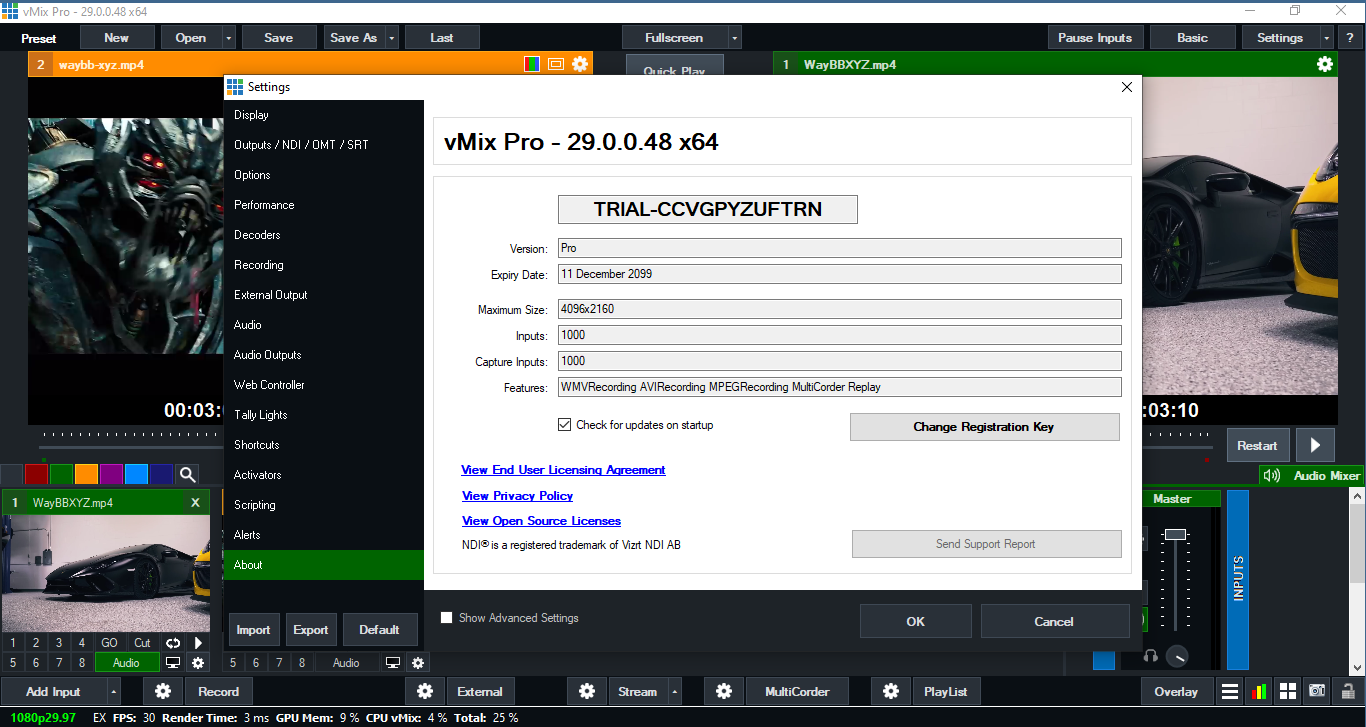Viewport: 1366px width, 727px height.
Task: Open streaming settings gear beside Stream
Action: point(587,691)
